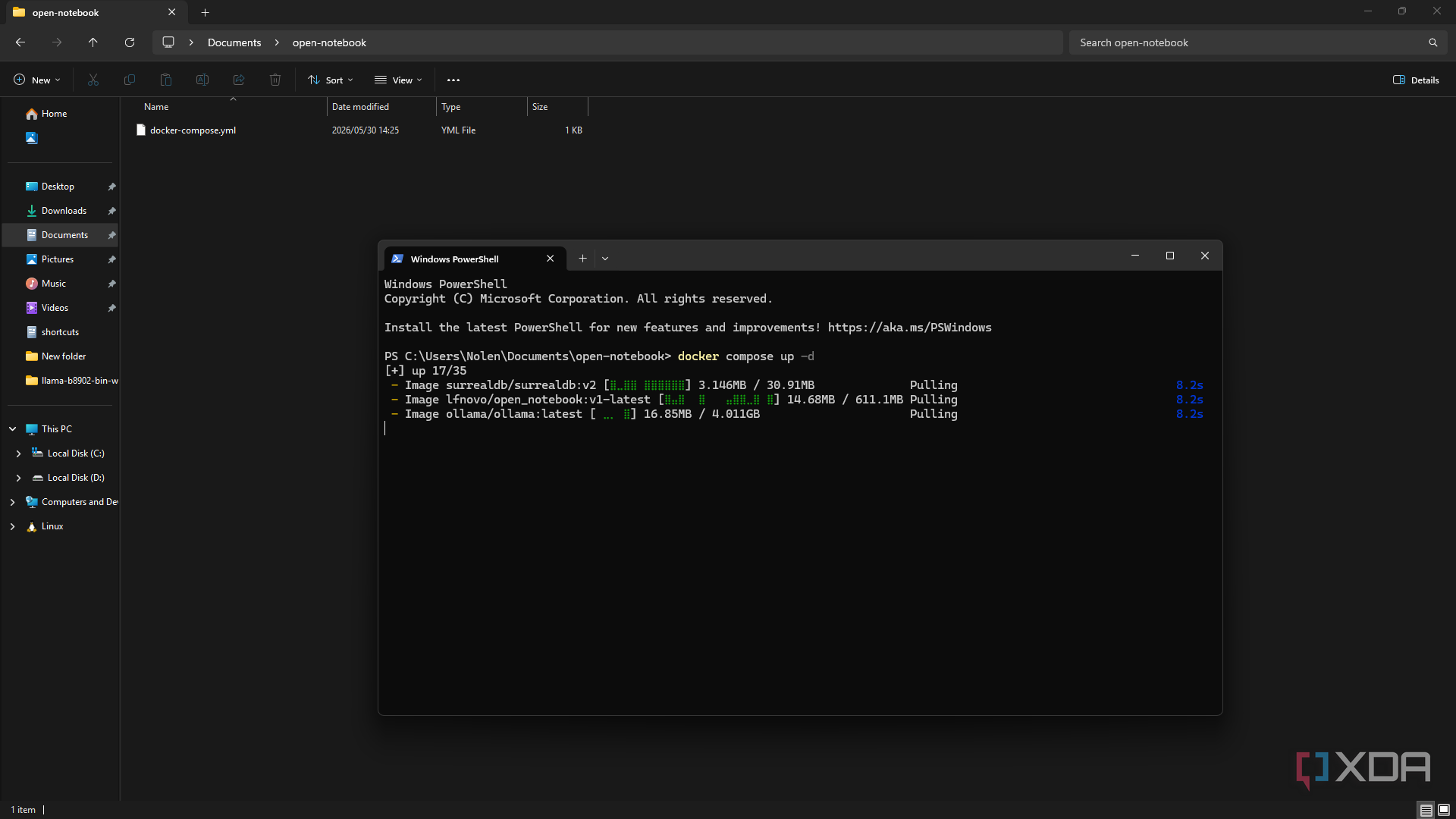This screenshot has width=1456, height=819.
Task: Click chevron after Documents in breadcrumb
Action: (277, 42)
